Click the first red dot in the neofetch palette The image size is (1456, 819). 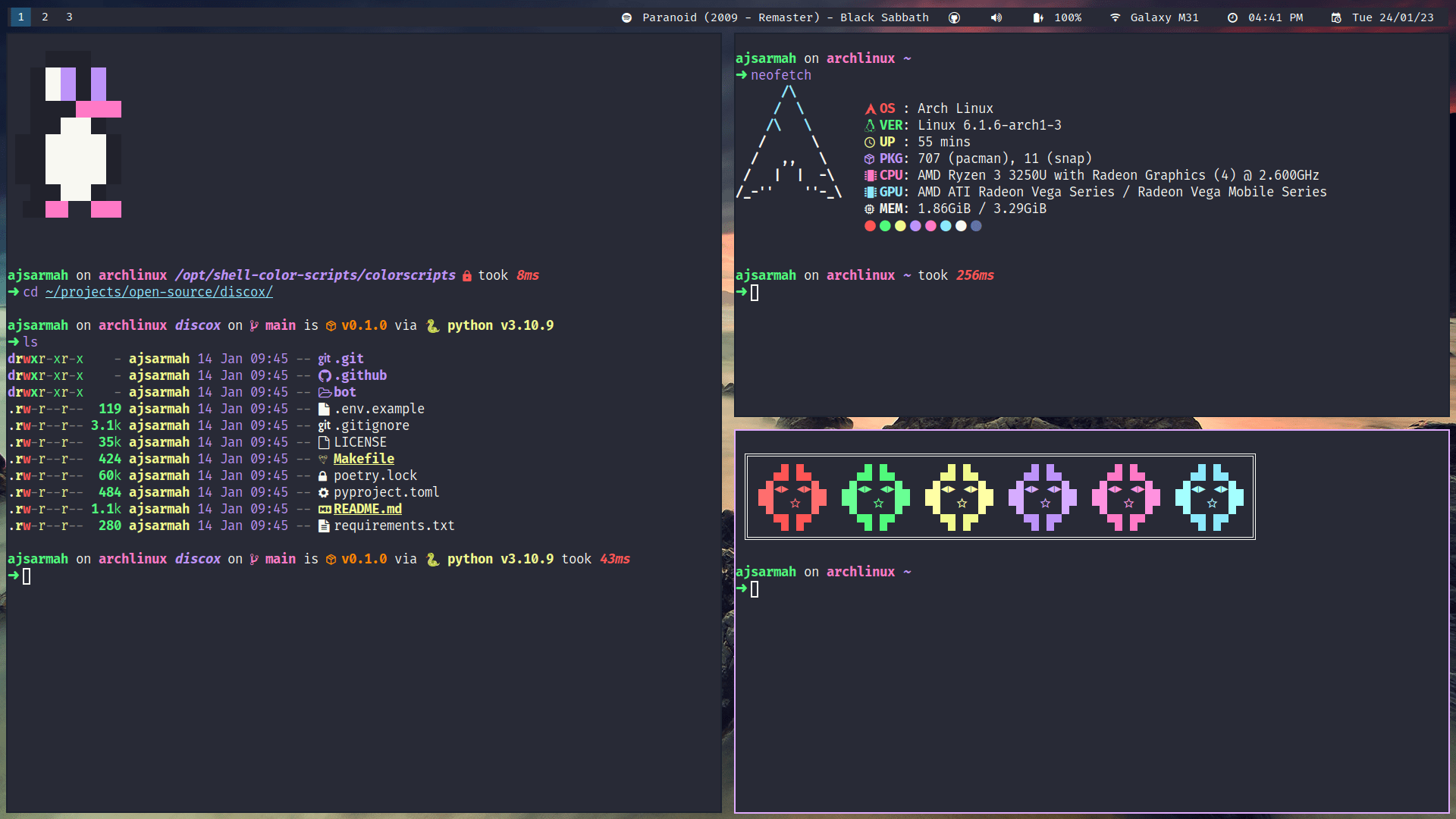(x=870, y=226)
